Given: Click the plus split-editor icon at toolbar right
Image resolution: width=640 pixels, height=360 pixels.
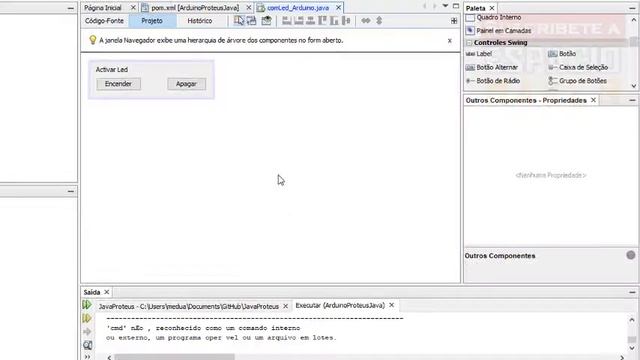Looking at the screenshot, I should click(454, 21).
